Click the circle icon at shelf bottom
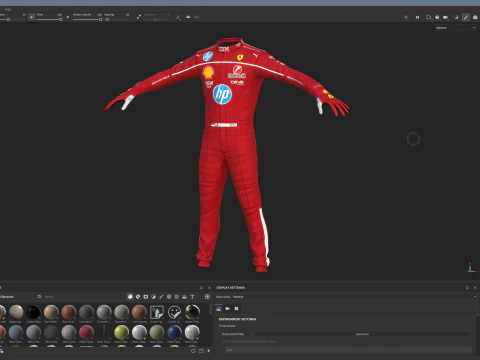Screen dimensions: 480x360 point(193,351)
